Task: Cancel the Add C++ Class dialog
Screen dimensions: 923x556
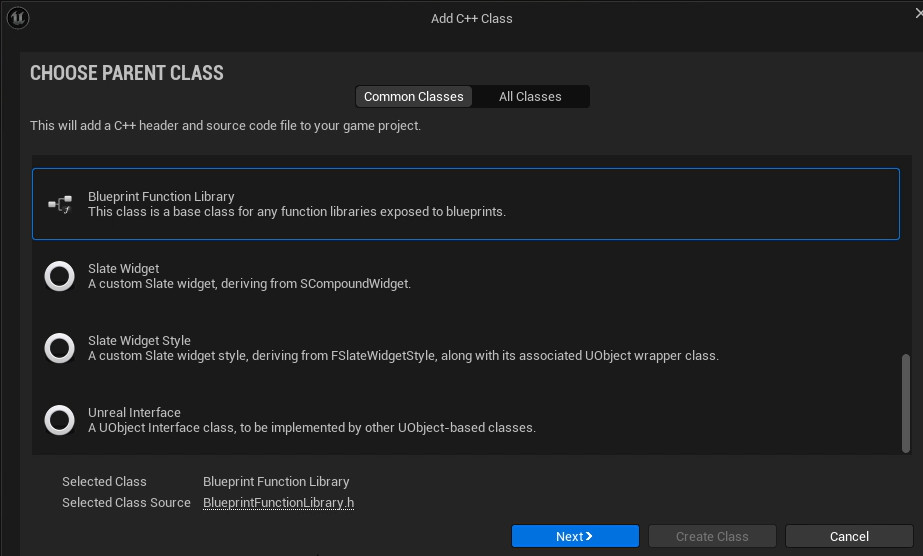Action: [849, 536]
